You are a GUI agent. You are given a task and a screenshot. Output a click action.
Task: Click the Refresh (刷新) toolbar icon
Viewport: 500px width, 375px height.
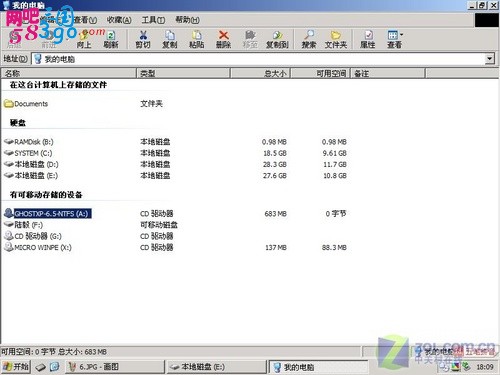click(111, 39)
